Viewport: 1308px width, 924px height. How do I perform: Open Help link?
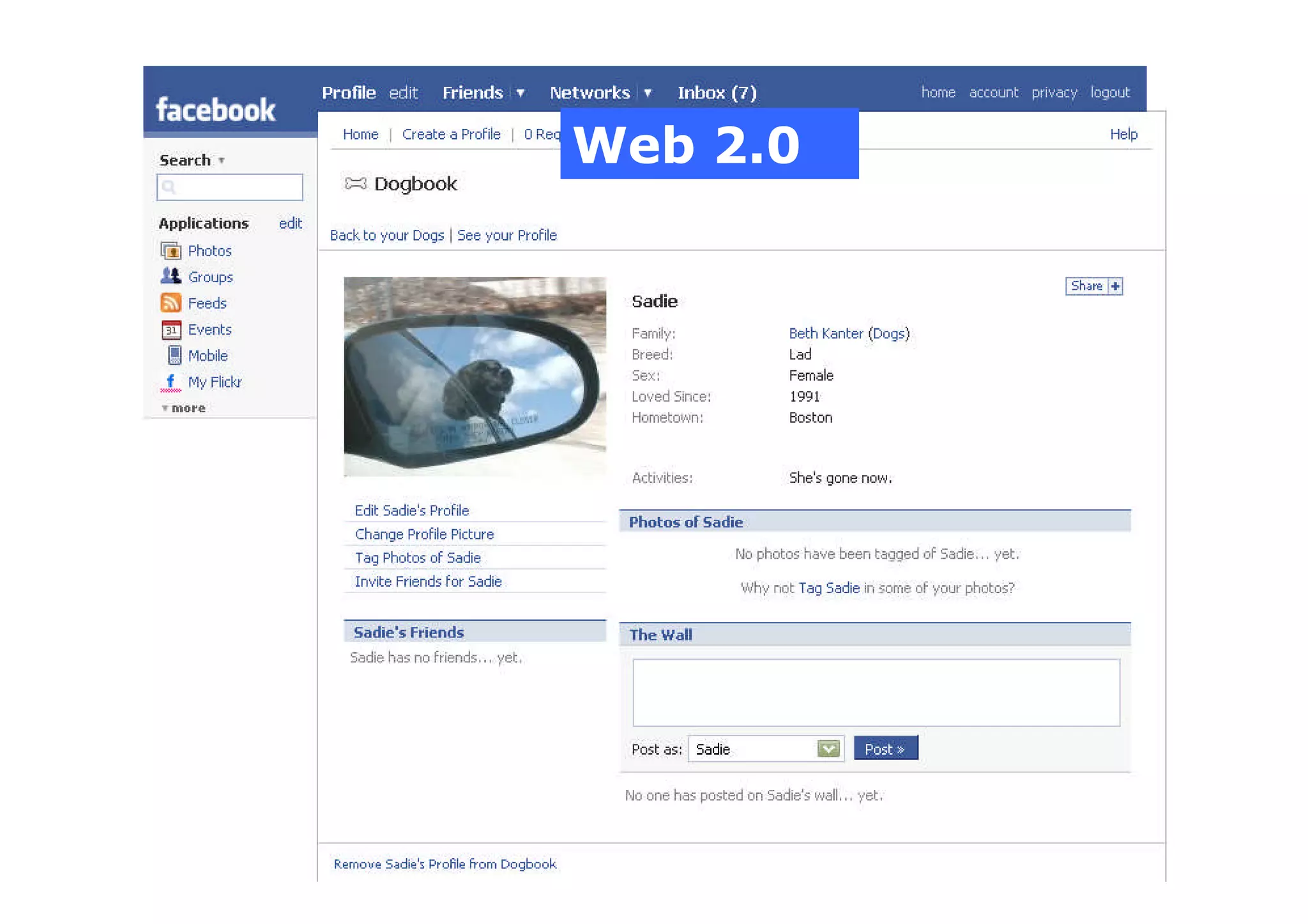pyautogui.click(x=1124, y=134)
